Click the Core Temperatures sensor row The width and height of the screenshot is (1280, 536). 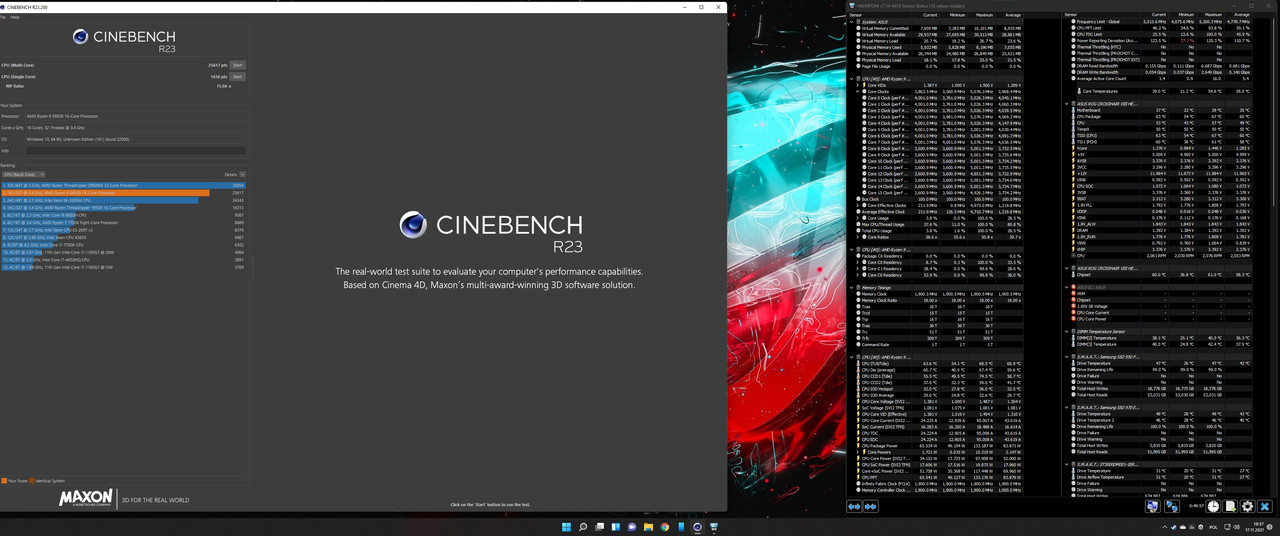(x=1164, y=91)
